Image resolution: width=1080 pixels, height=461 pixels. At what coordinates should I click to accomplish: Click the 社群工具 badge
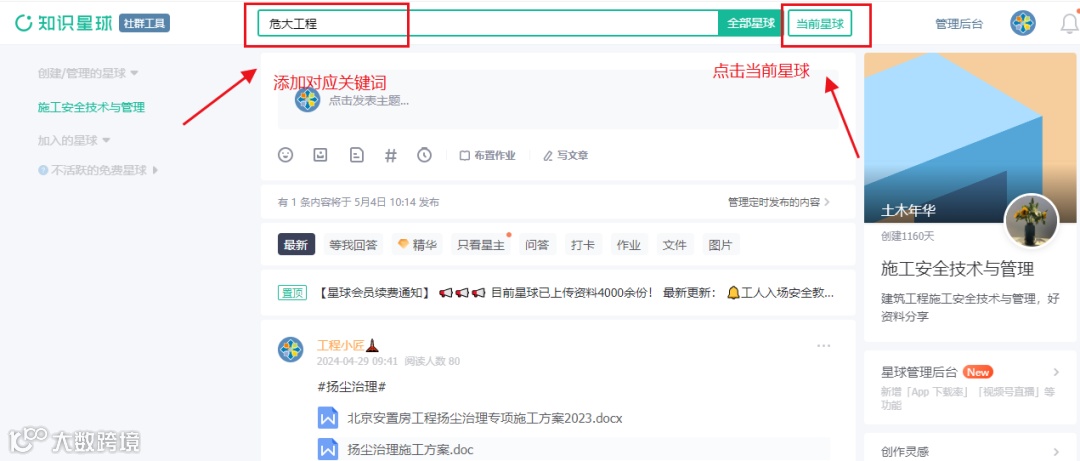click(x=145, y=23)
